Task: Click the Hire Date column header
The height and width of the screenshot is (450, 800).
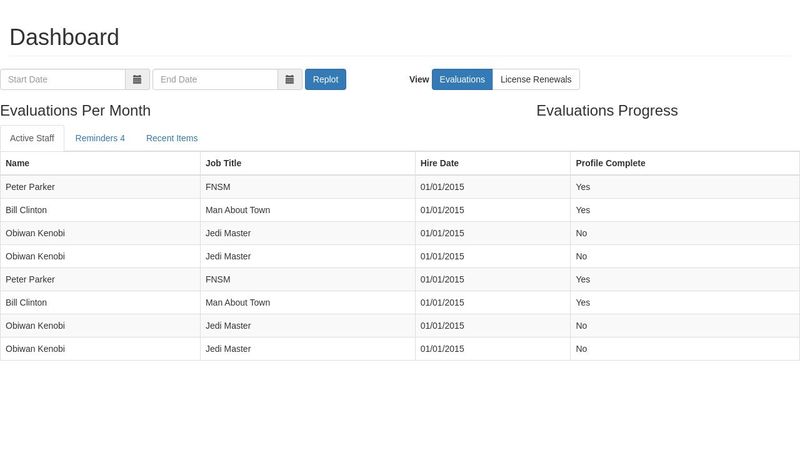Action: tap(439, 163)
